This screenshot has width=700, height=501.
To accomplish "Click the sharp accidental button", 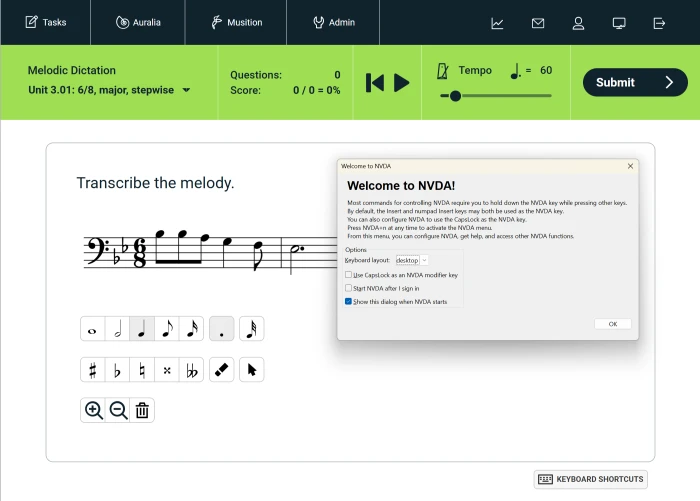I will coord(93,370).
